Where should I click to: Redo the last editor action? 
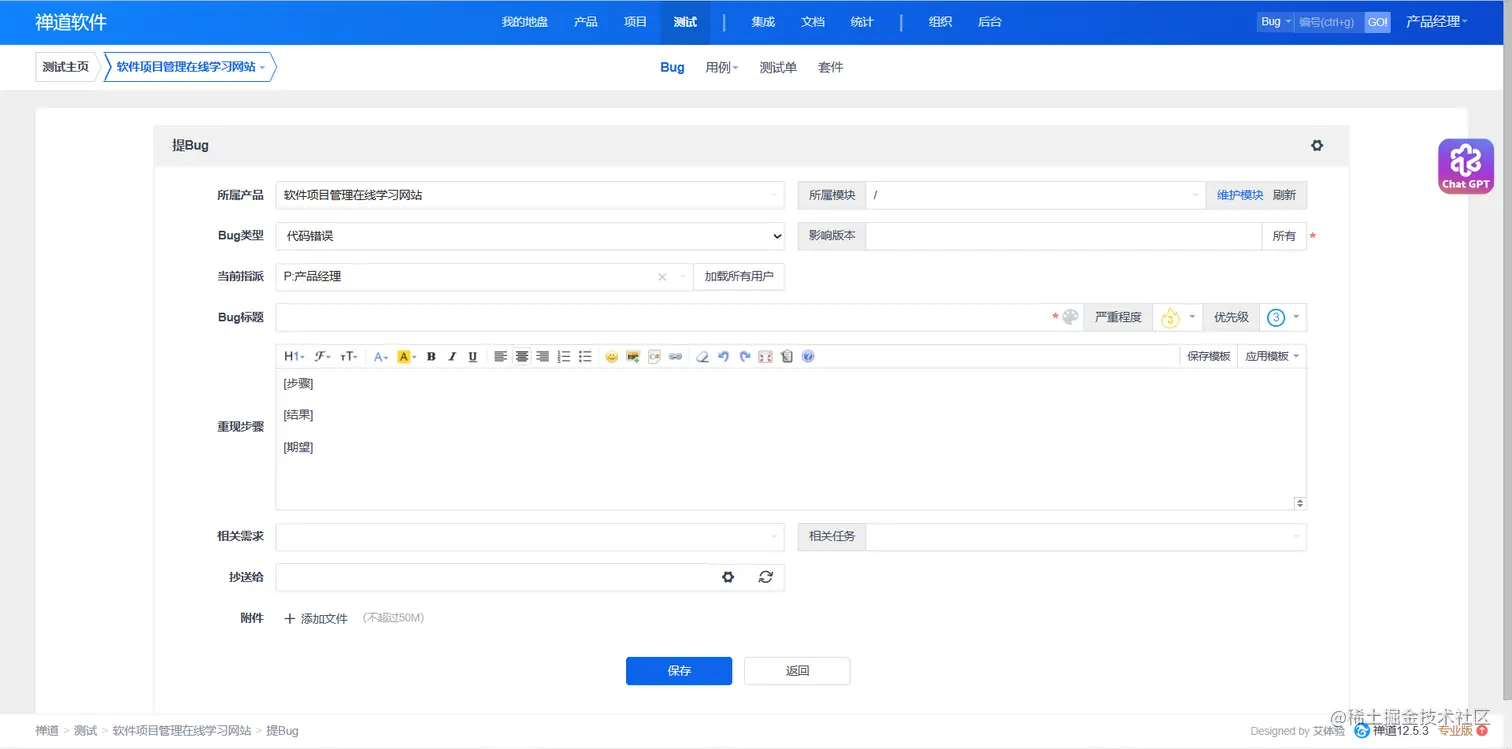pyautogui.click(x=744, y=356)
